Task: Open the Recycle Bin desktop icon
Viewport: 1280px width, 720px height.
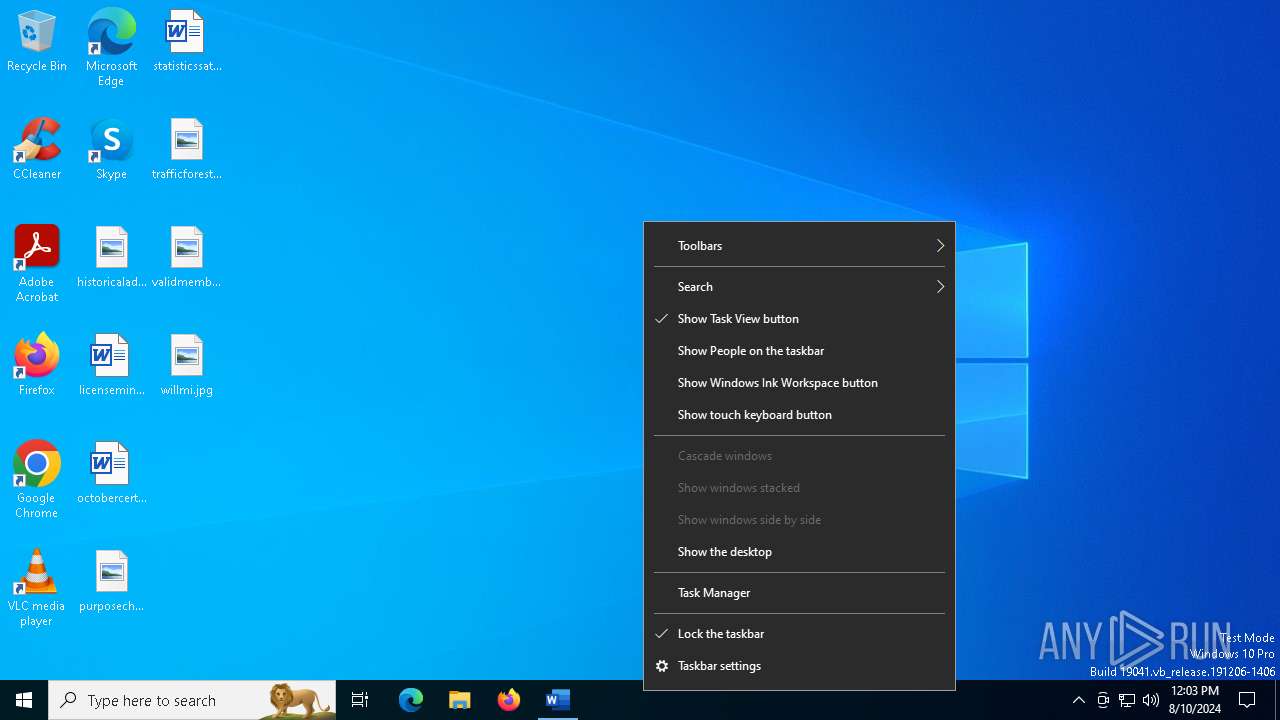Action: pyautogui.click(x=37, y=42)
